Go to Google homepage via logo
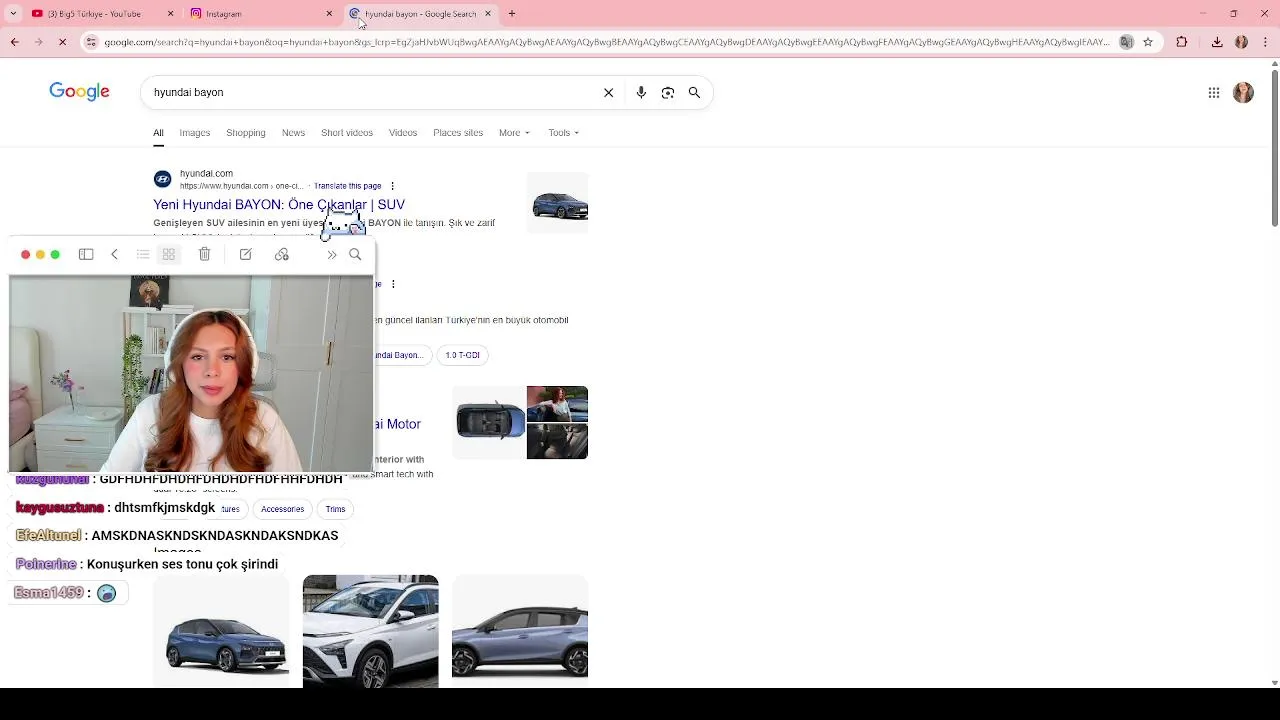Screen dimensions: 1280x720 79,92
